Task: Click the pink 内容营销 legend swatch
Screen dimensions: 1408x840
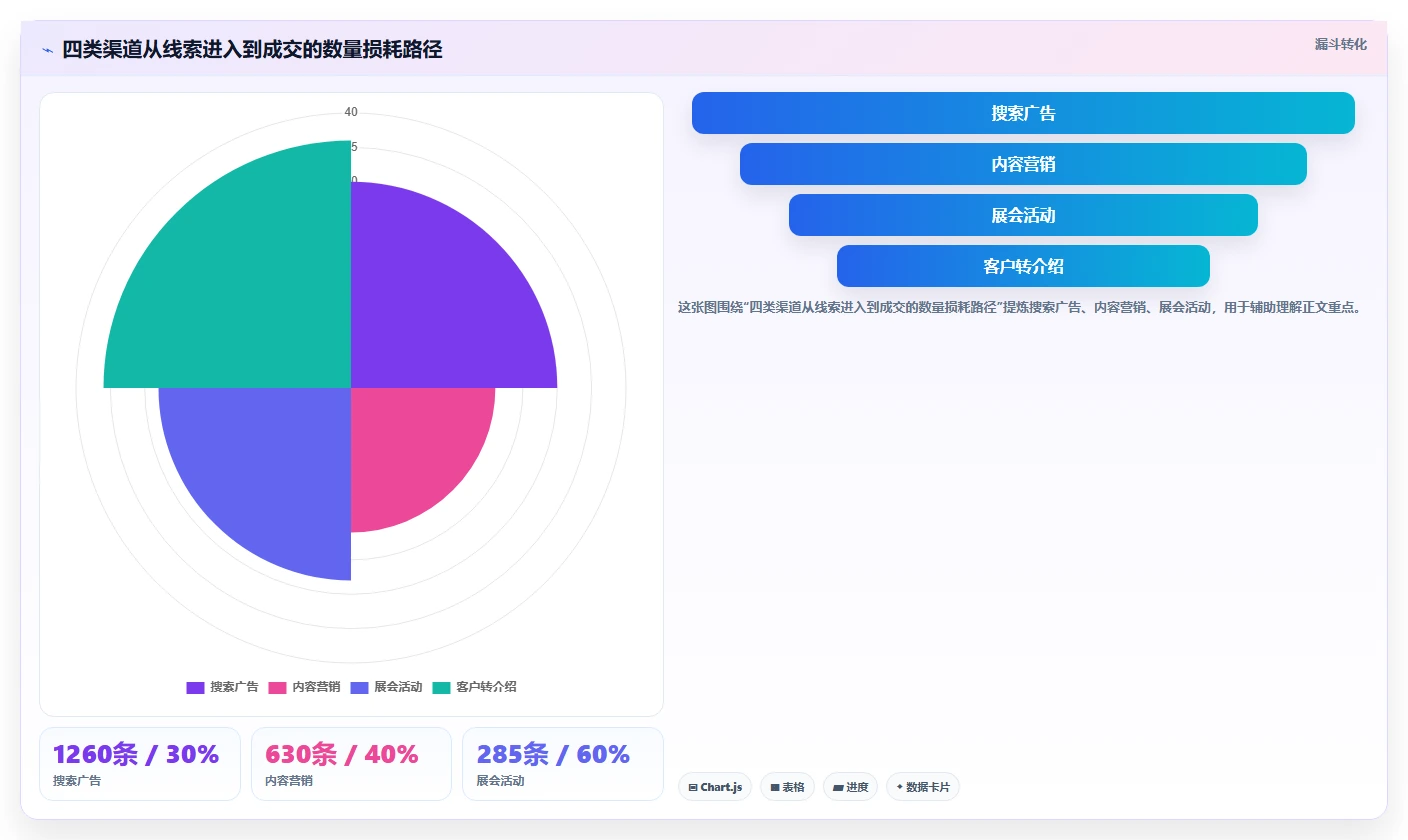Action: (277, 687)
